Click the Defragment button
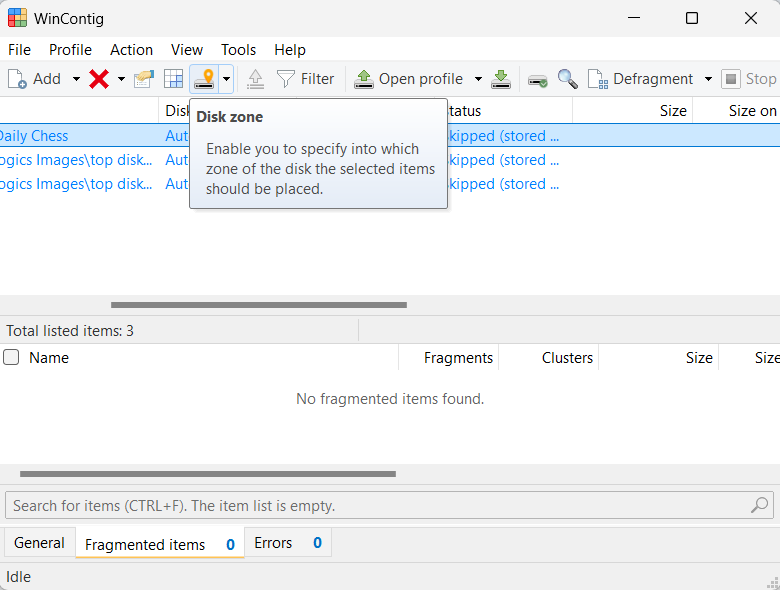 pyautogui.click(x=641, y=79)
